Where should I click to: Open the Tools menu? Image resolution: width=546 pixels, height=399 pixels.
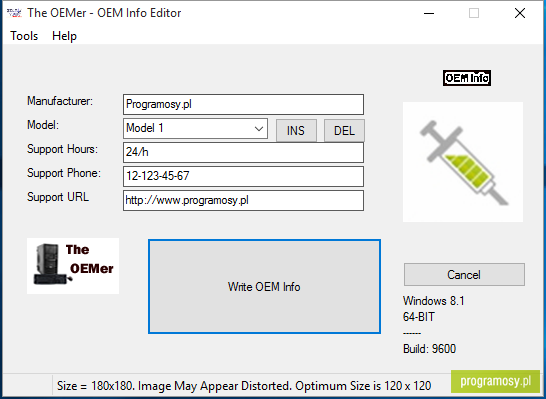(24, 36)
